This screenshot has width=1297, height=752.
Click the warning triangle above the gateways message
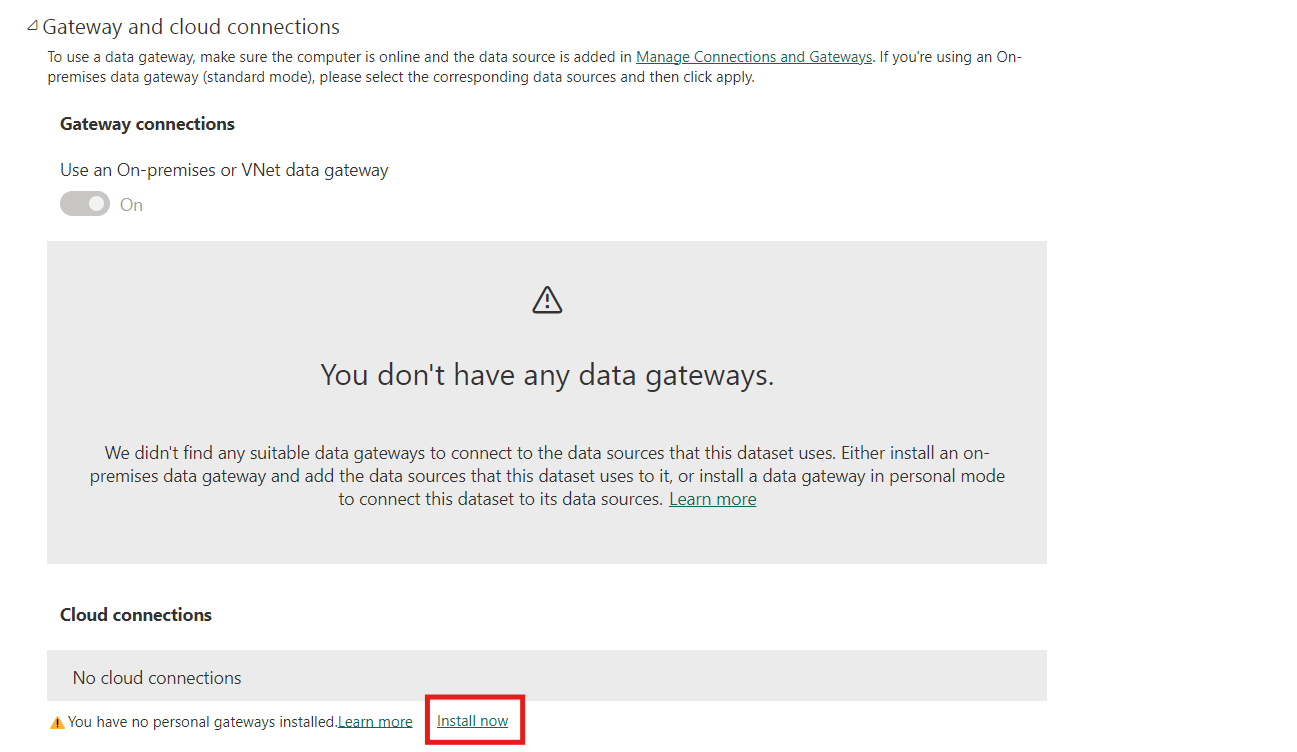(x=546, y=298)
